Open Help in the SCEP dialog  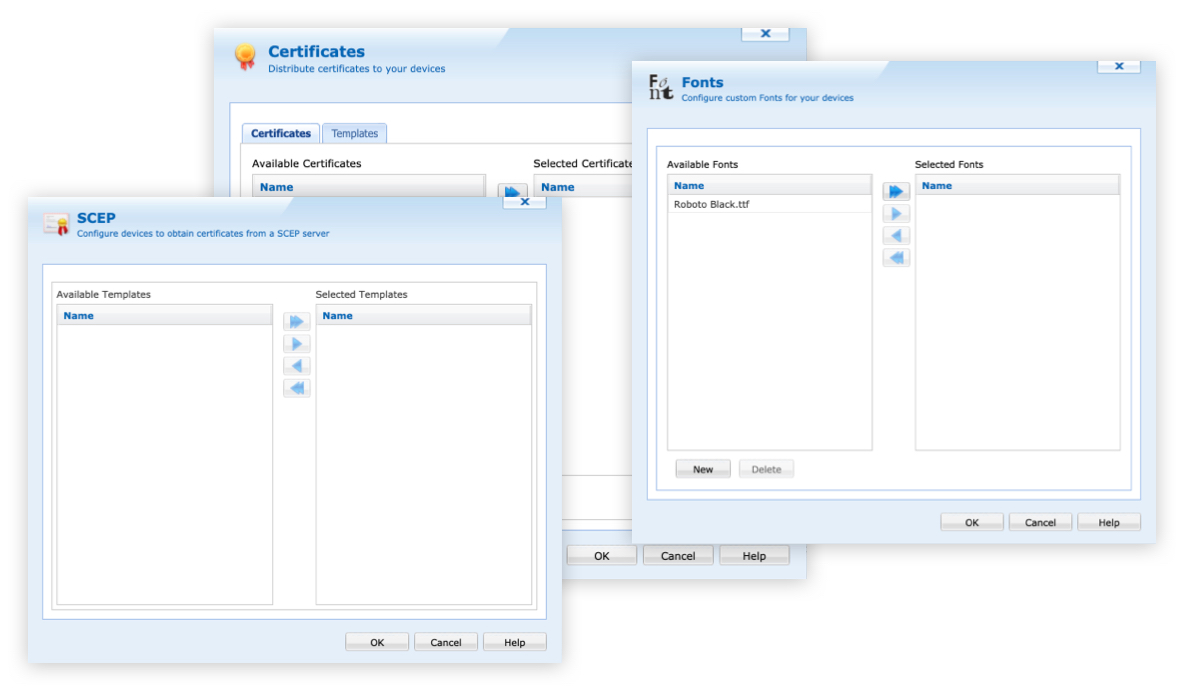514,642
